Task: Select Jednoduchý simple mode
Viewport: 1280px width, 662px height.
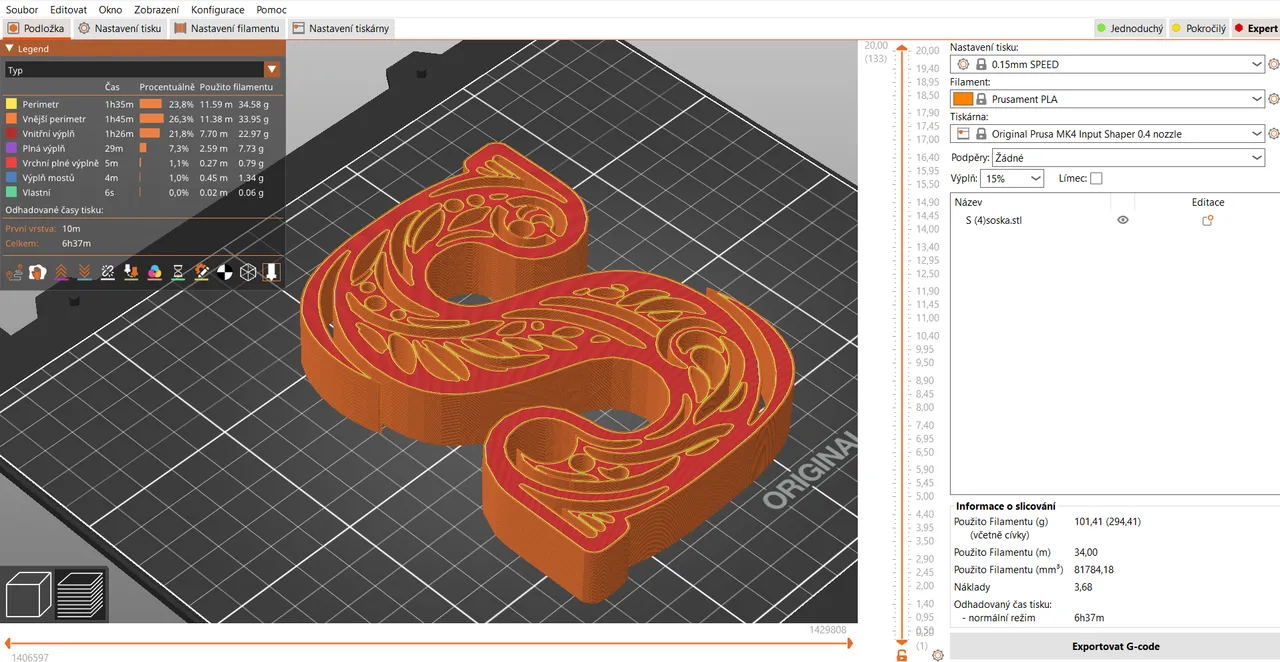Action: 1129,28
